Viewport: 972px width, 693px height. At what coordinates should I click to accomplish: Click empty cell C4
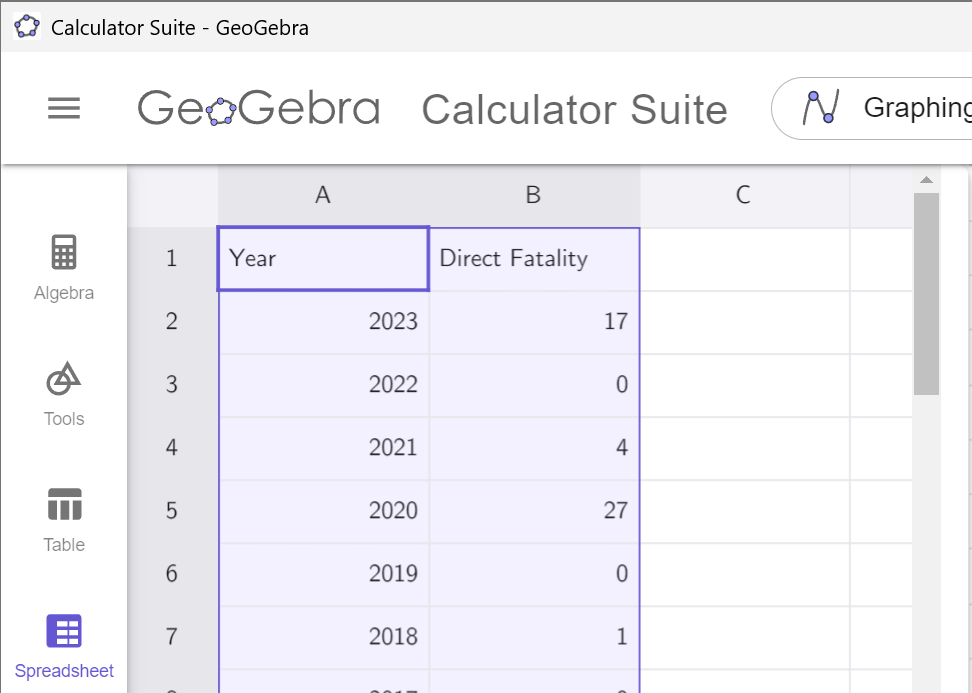[744, 448]
